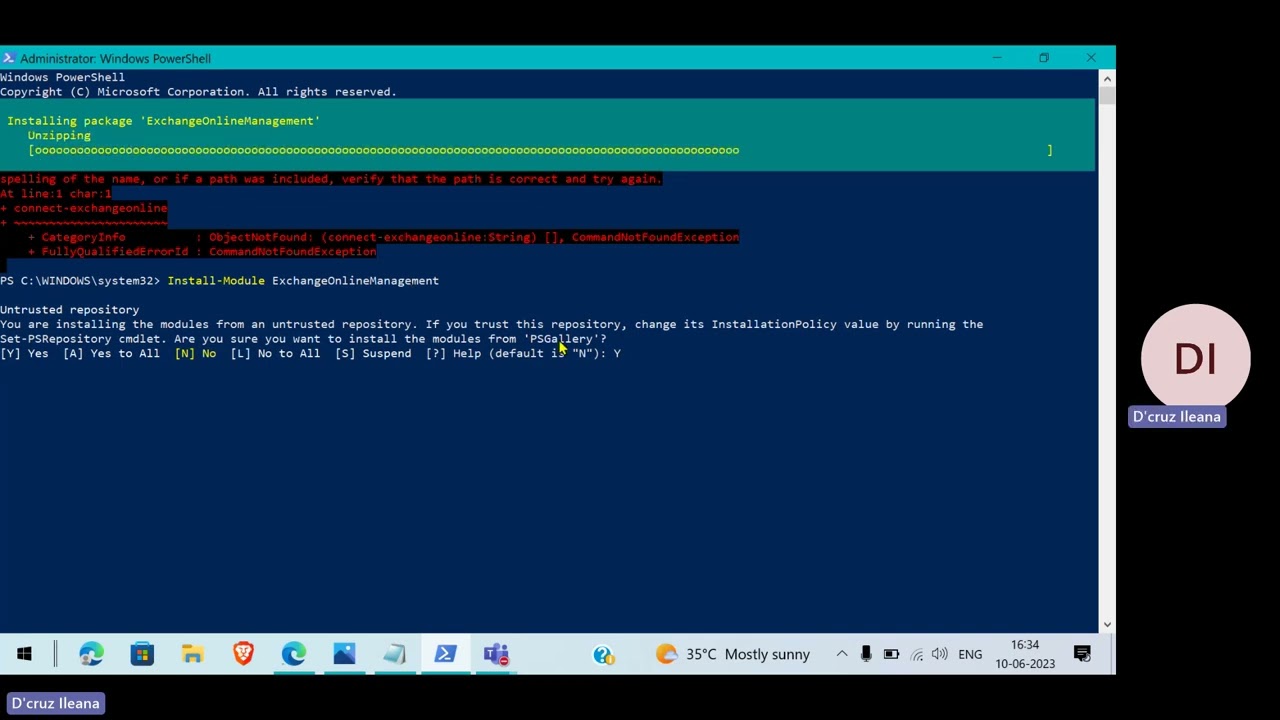Launch Microsoft Store from the taskbar
The height and width of the screenshot is (720, 1280).
click(x=142, y=654)
